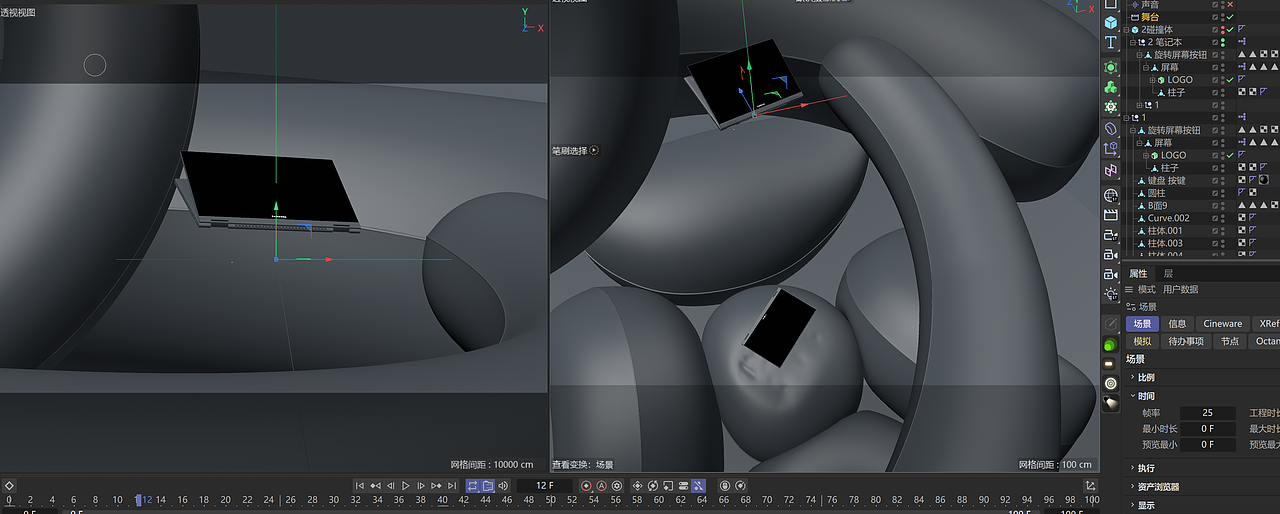This screenshot has height=514, width=1280.
Task: Toggle sound playback speaker icon
Action: coord(503,486)
